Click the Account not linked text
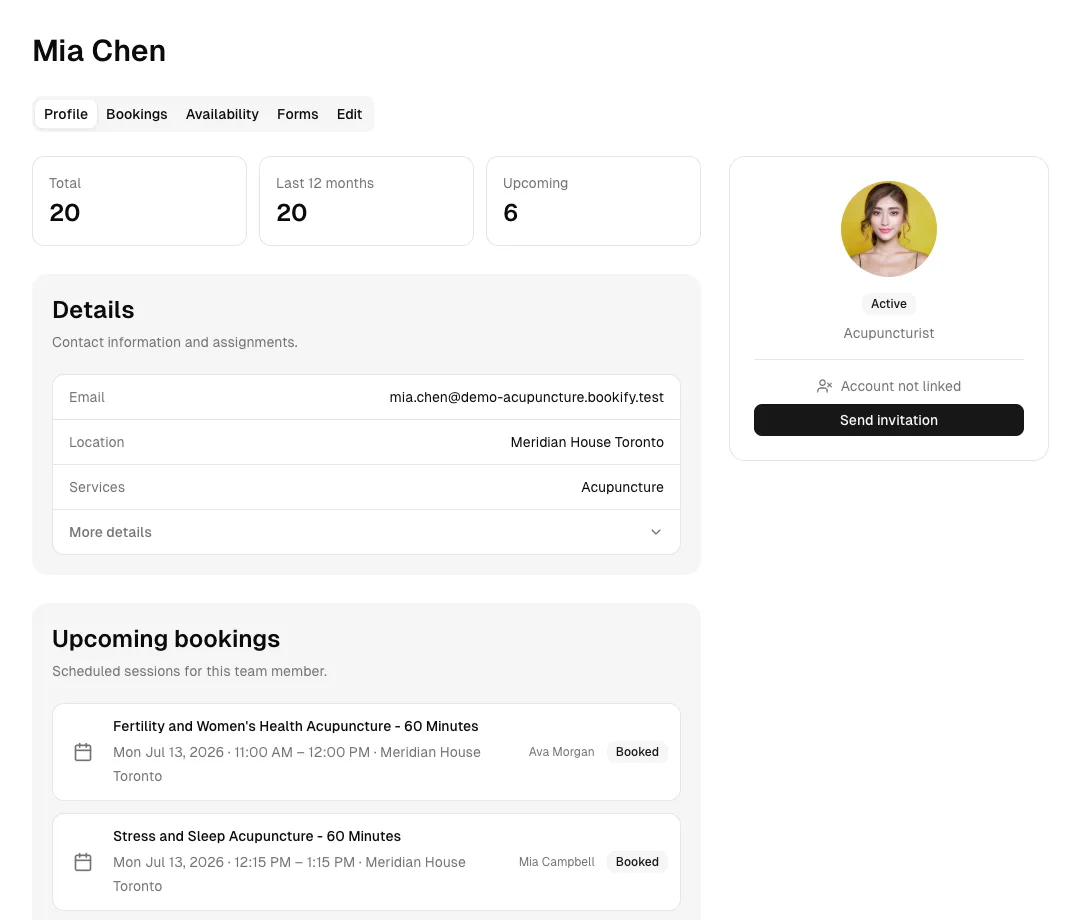The width and height of the screenshot is (1081, 920). (x=900, y=386)
